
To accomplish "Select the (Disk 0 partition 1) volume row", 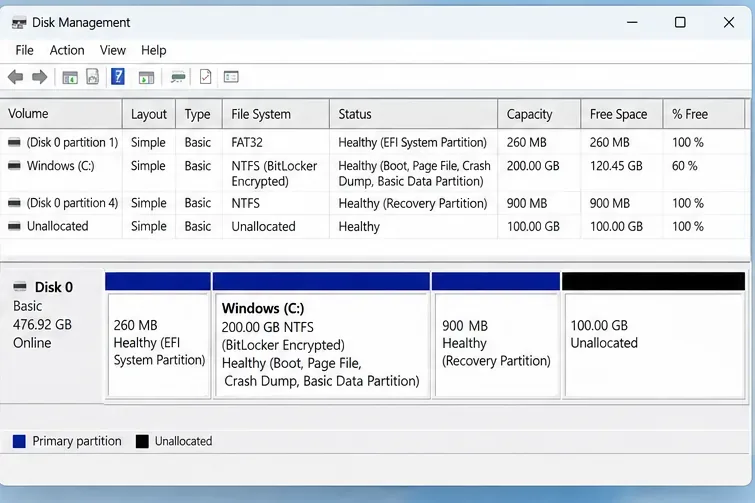I will pyautogui.click(x=372, y=142).
